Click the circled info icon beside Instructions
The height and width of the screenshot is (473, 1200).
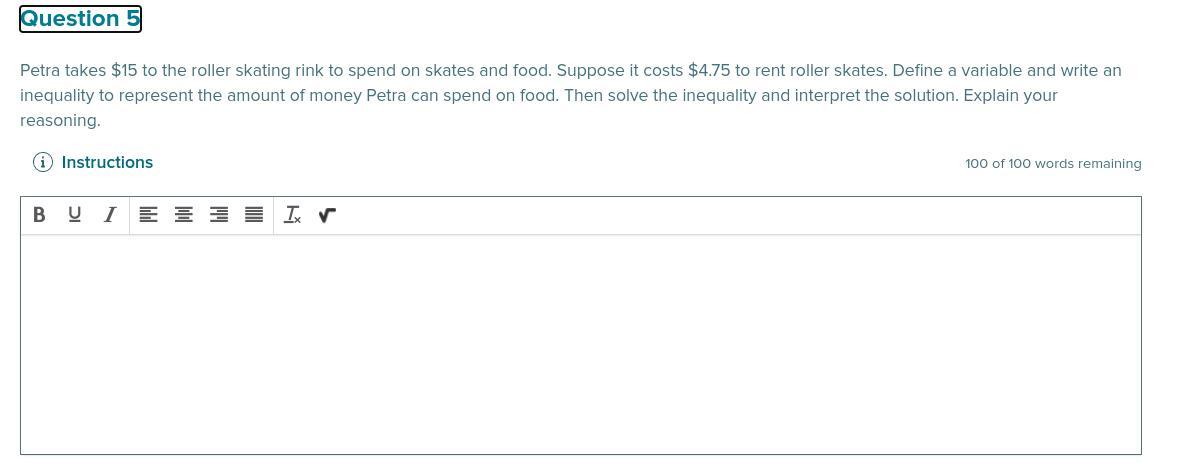(x=43, y=162)
